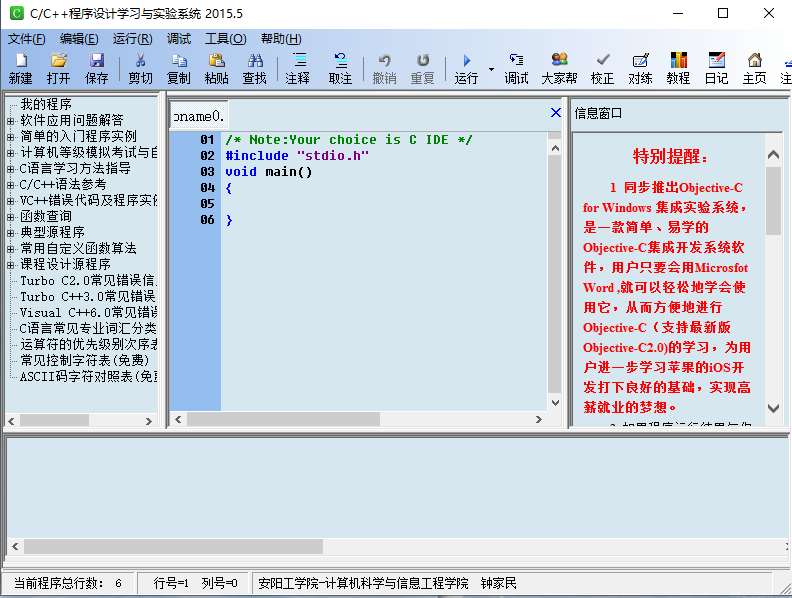Click the 查找 (Find) binoculars icon
The width and height of the screenshot is (792, 598).
click(254, 67)
